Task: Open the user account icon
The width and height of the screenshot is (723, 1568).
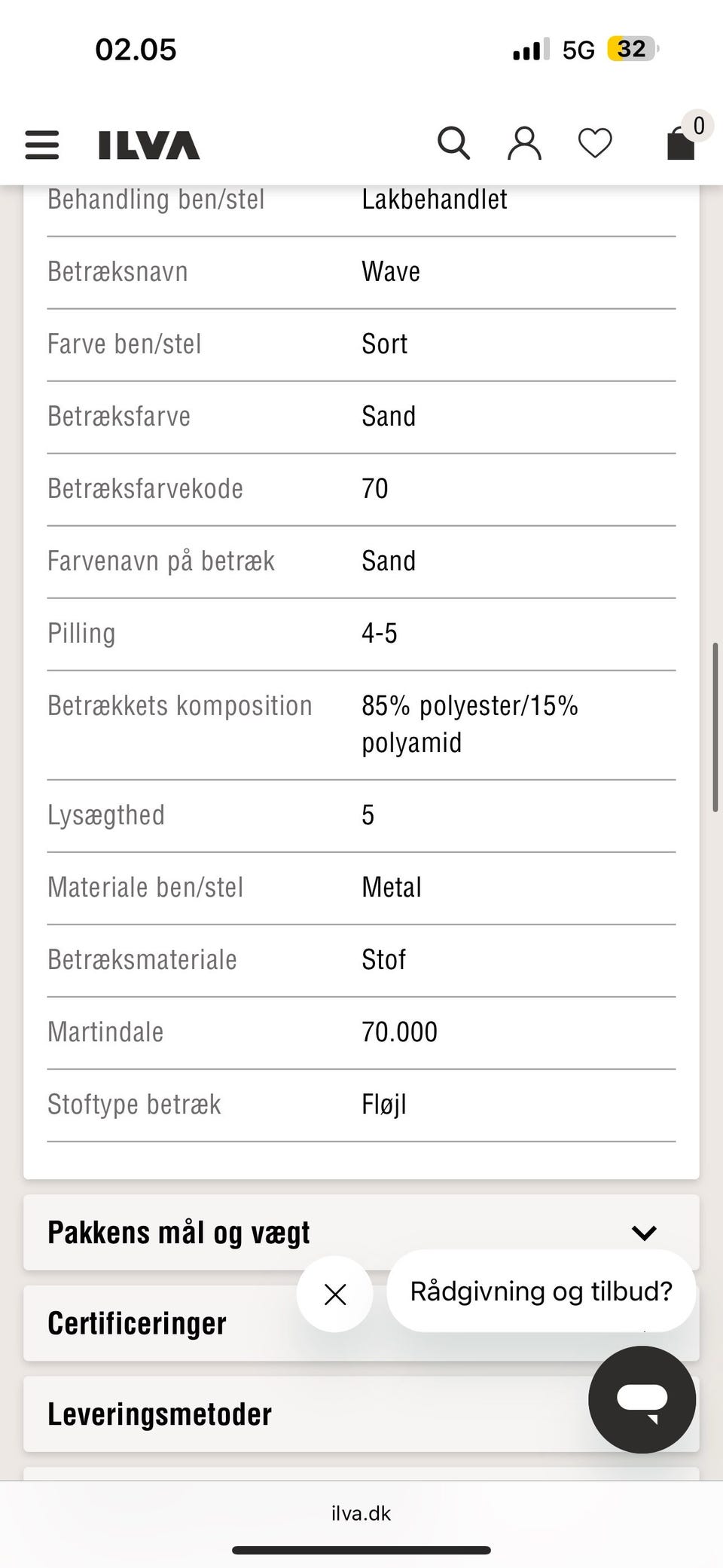Action: (x=524, y=143)
